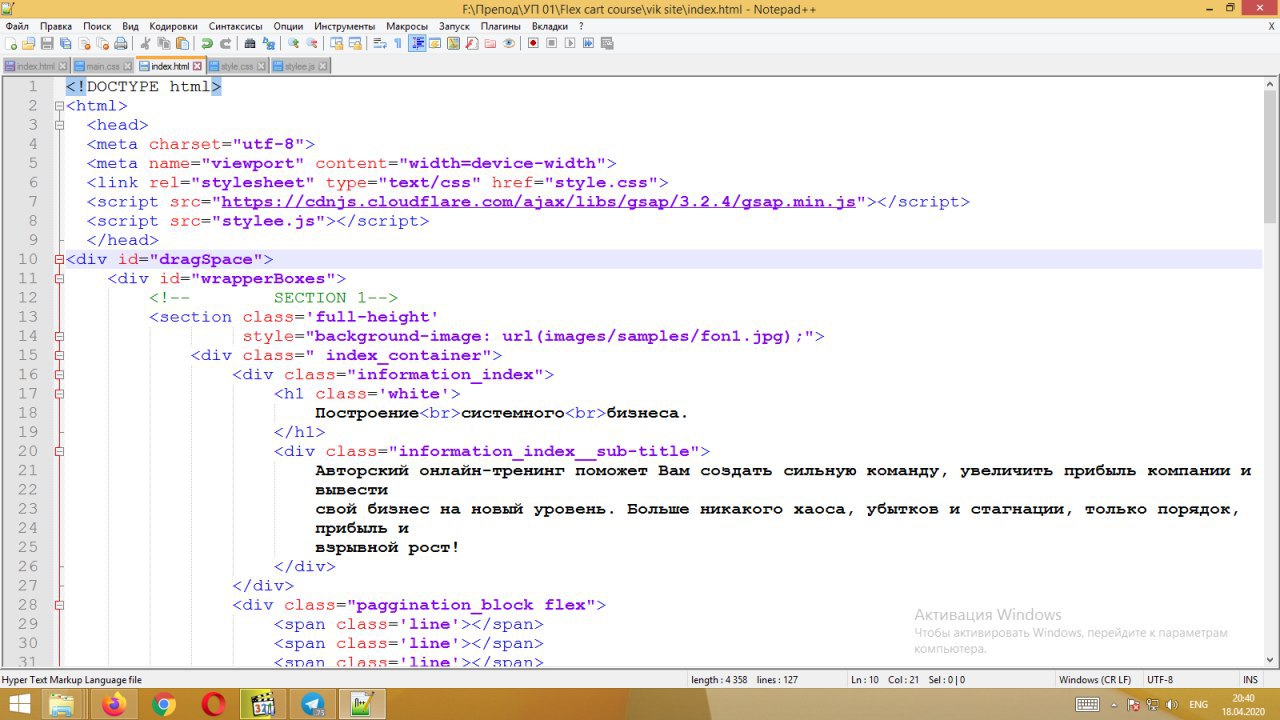
Task: Open the Файл menu
Action: [x=17, y=26]
